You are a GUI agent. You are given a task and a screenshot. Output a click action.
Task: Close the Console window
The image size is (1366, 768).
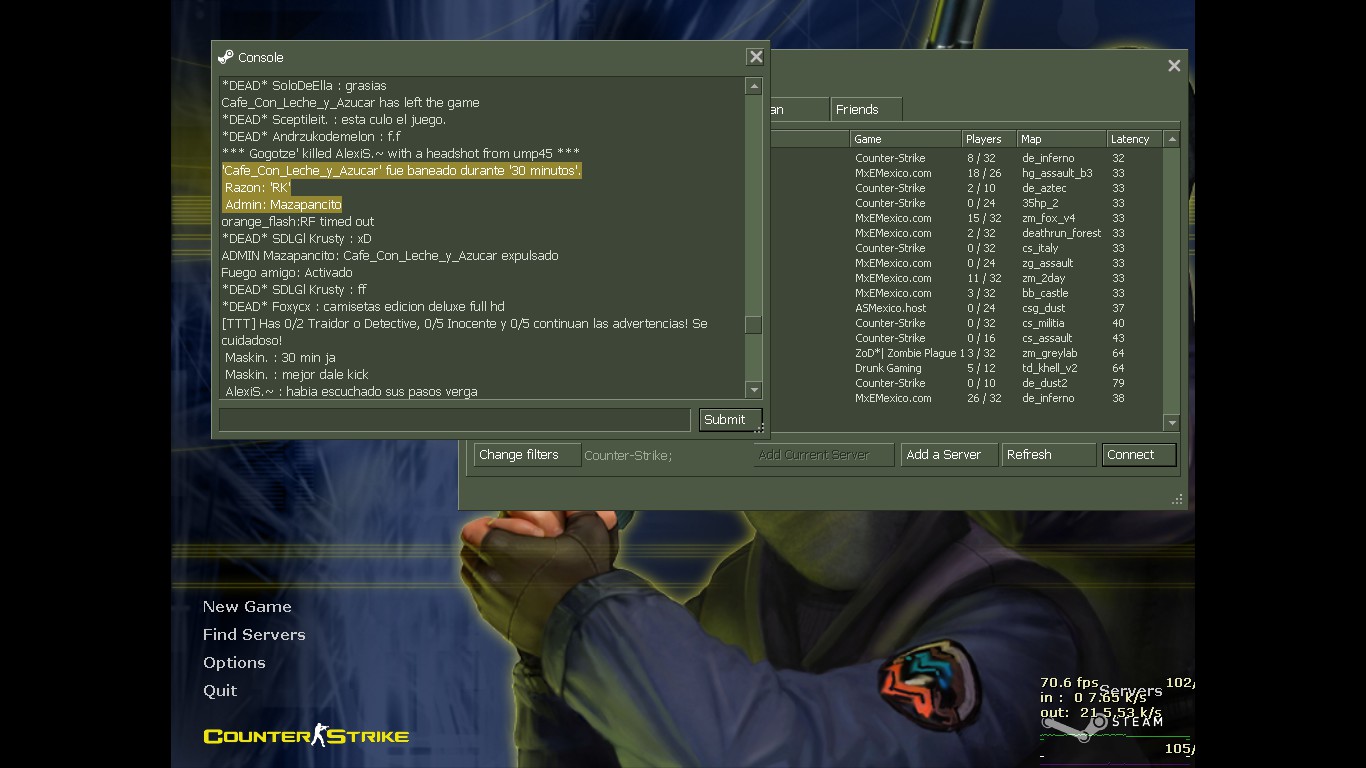[x=756, y=57]
